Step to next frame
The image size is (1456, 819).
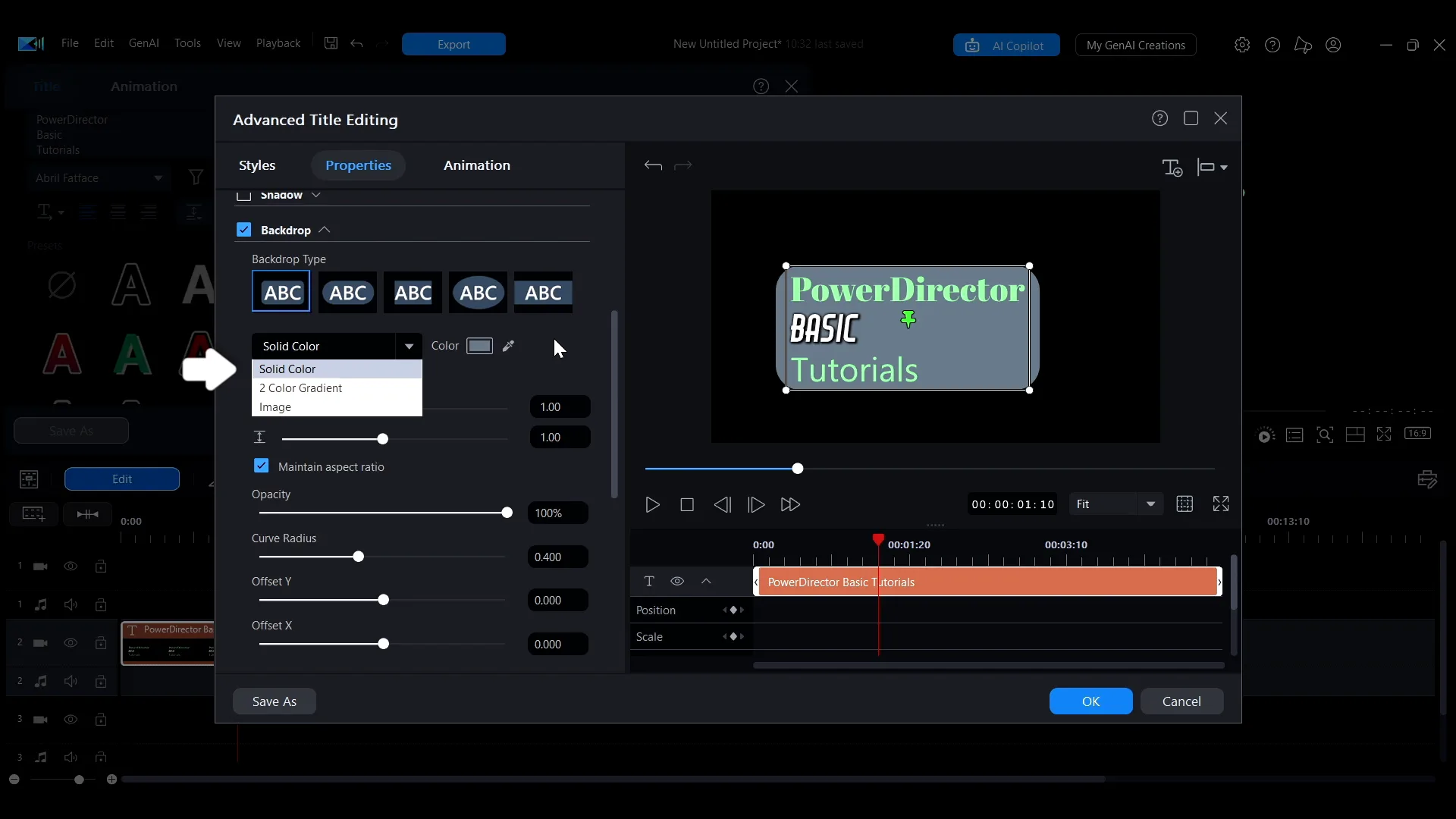coord(756,504)
